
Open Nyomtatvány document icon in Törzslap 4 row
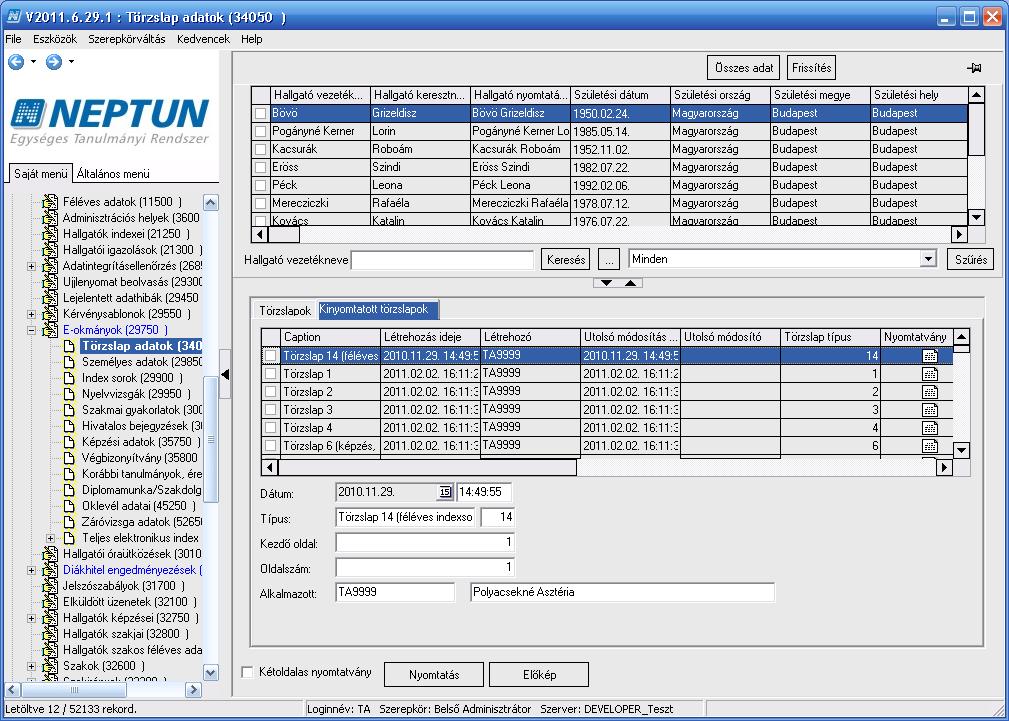click(x=930, y=427)
